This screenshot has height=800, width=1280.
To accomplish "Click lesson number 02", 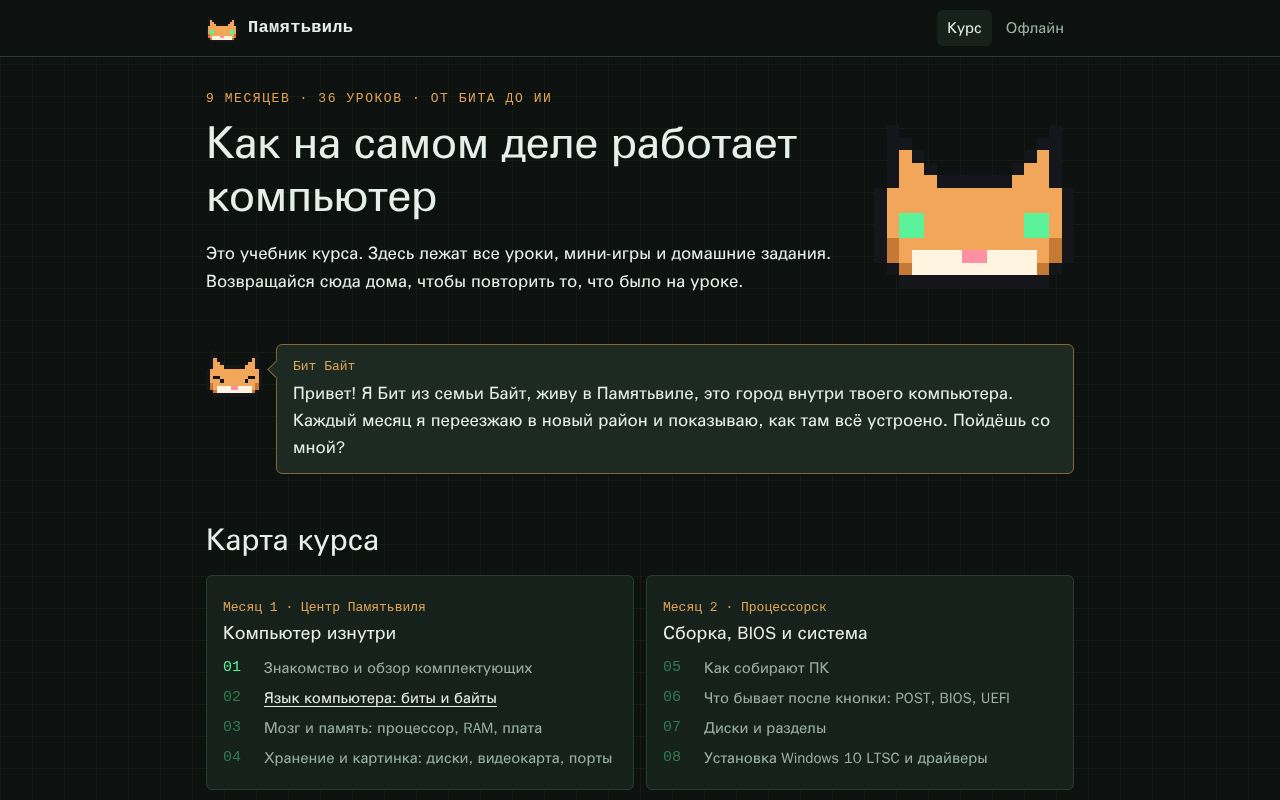I will tap(232, 697).
